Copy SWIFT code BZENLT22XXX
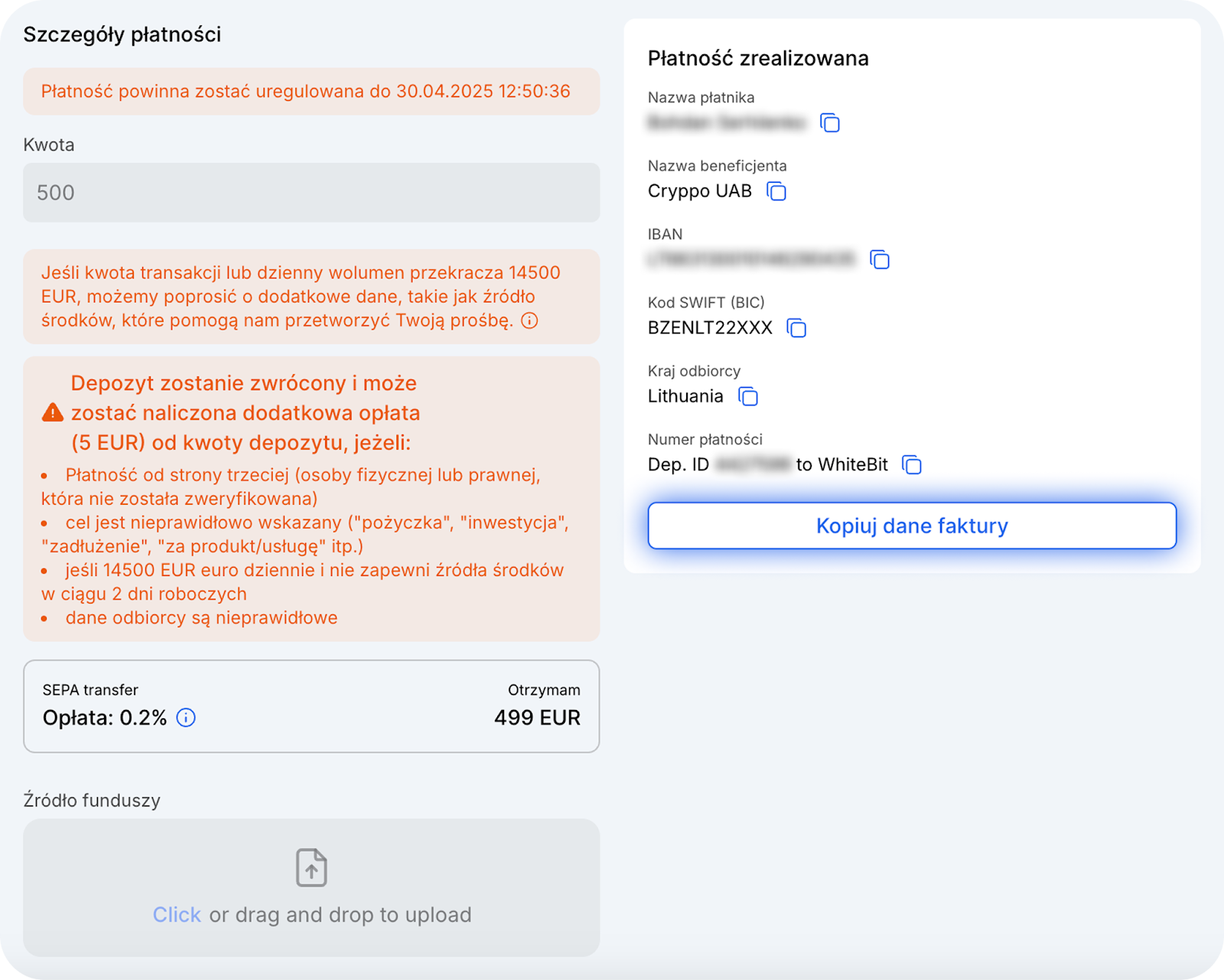 click(x=796, y=328)
